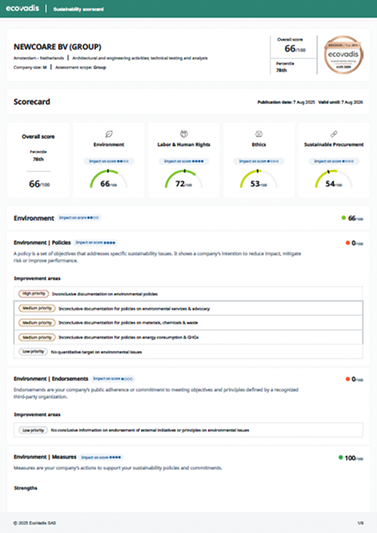This screenshot has width=377, height=533.
Task: Click the leaf icon above Environment
Action: click(109, 134)
